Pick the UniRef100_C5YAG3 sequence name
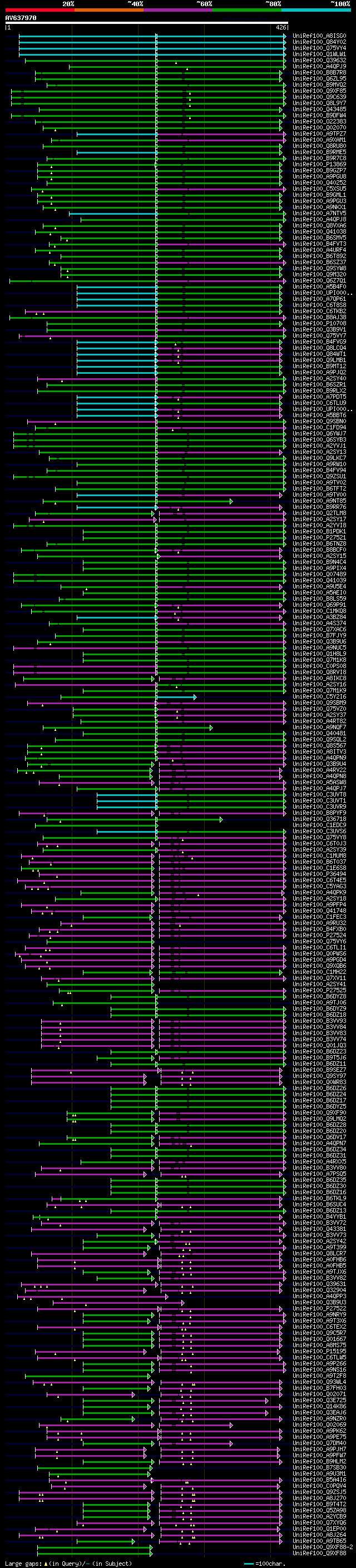The image size is (356, 1568). coord(319,887)
